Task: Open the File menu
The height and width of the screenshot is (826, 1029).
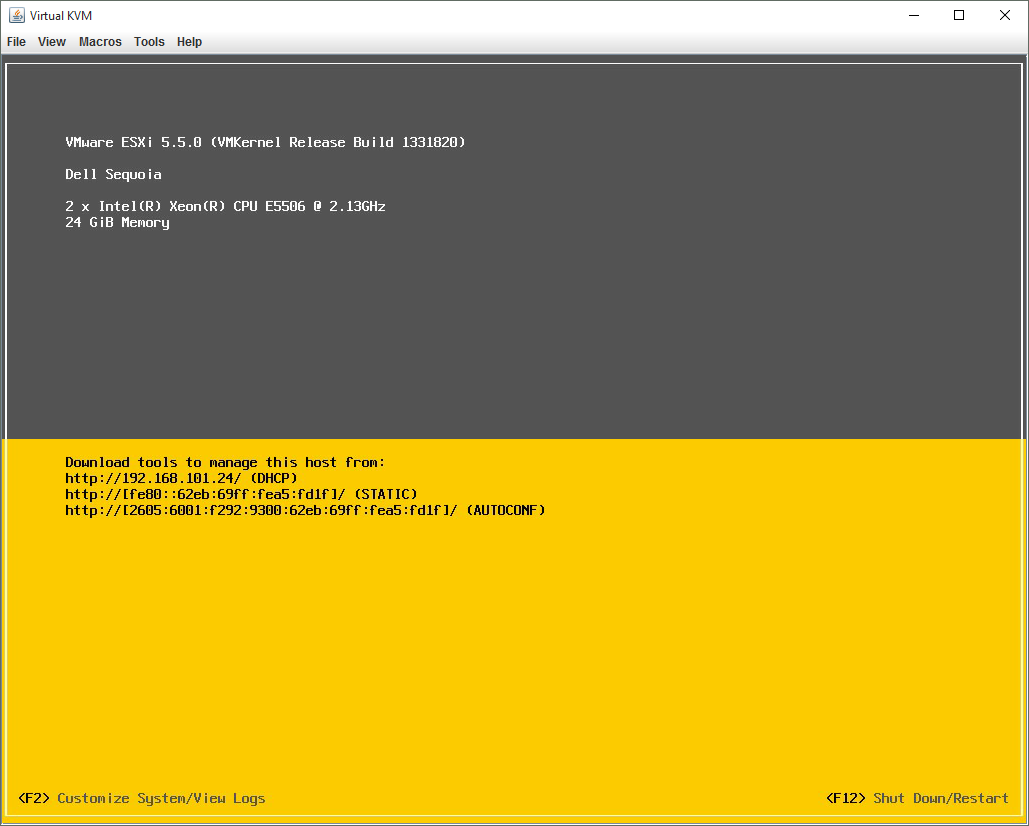Action: pos(16,42)
